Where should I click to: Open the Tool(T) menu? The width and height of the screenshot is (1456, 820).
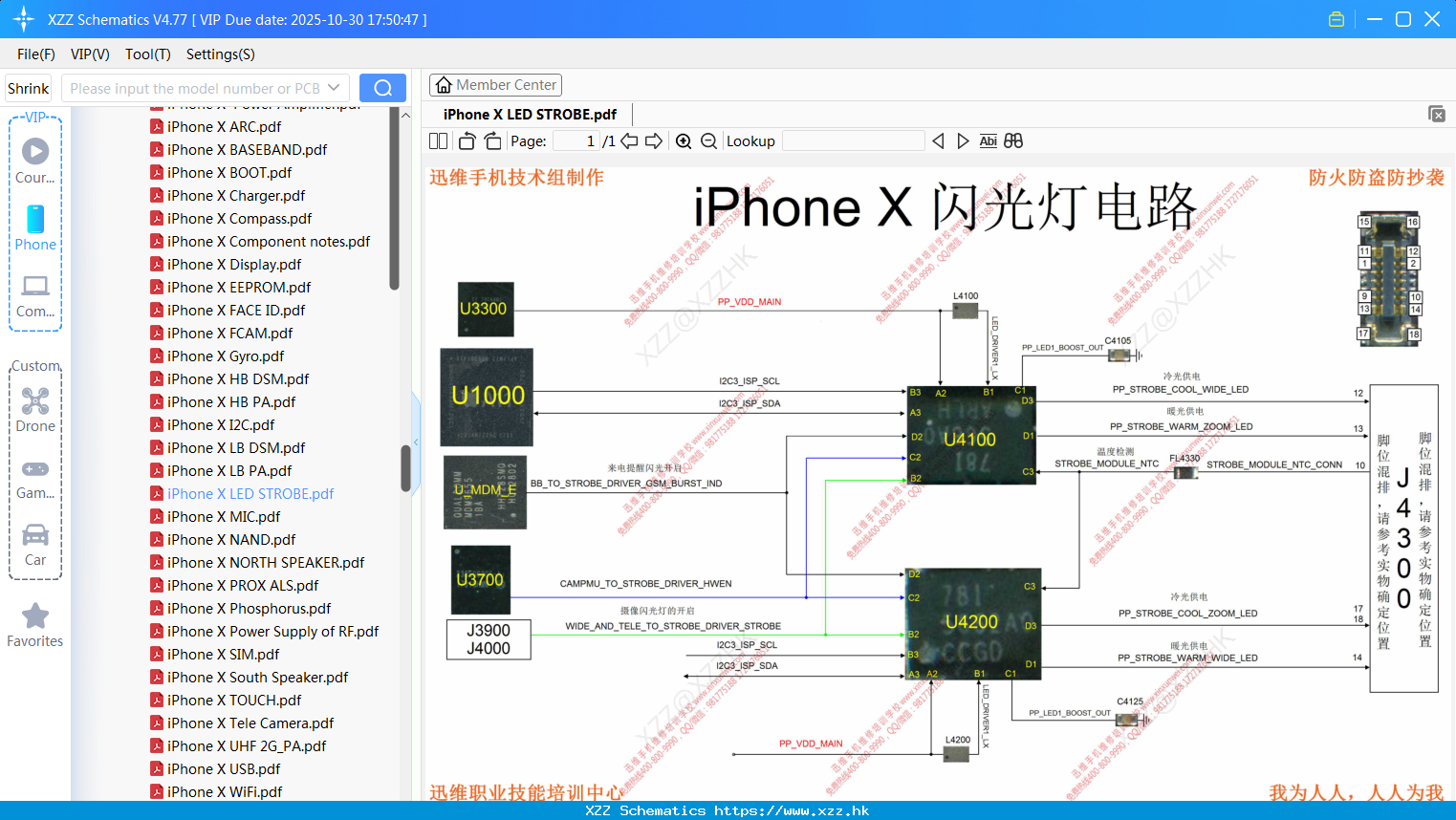(148, 54)
